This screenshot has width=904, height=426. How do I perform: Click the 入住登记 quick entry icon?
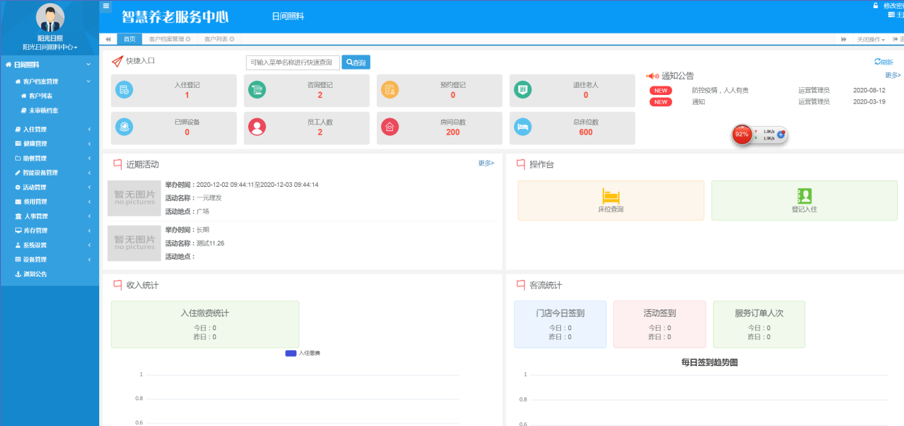pos(124,90)
